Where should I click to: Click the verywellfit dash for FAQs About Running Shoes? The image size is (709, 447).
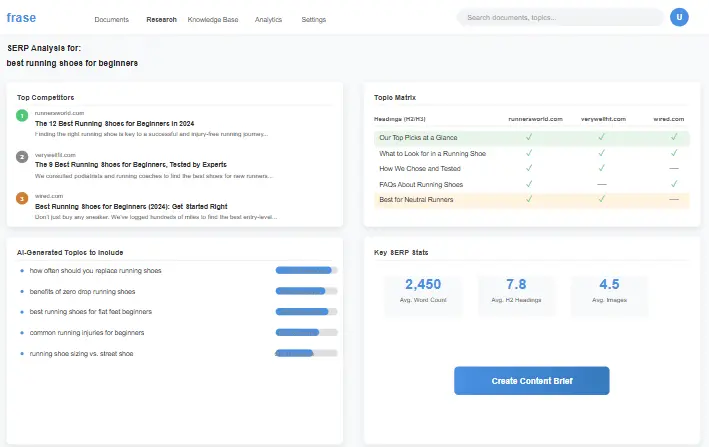(x=601, y=184)
